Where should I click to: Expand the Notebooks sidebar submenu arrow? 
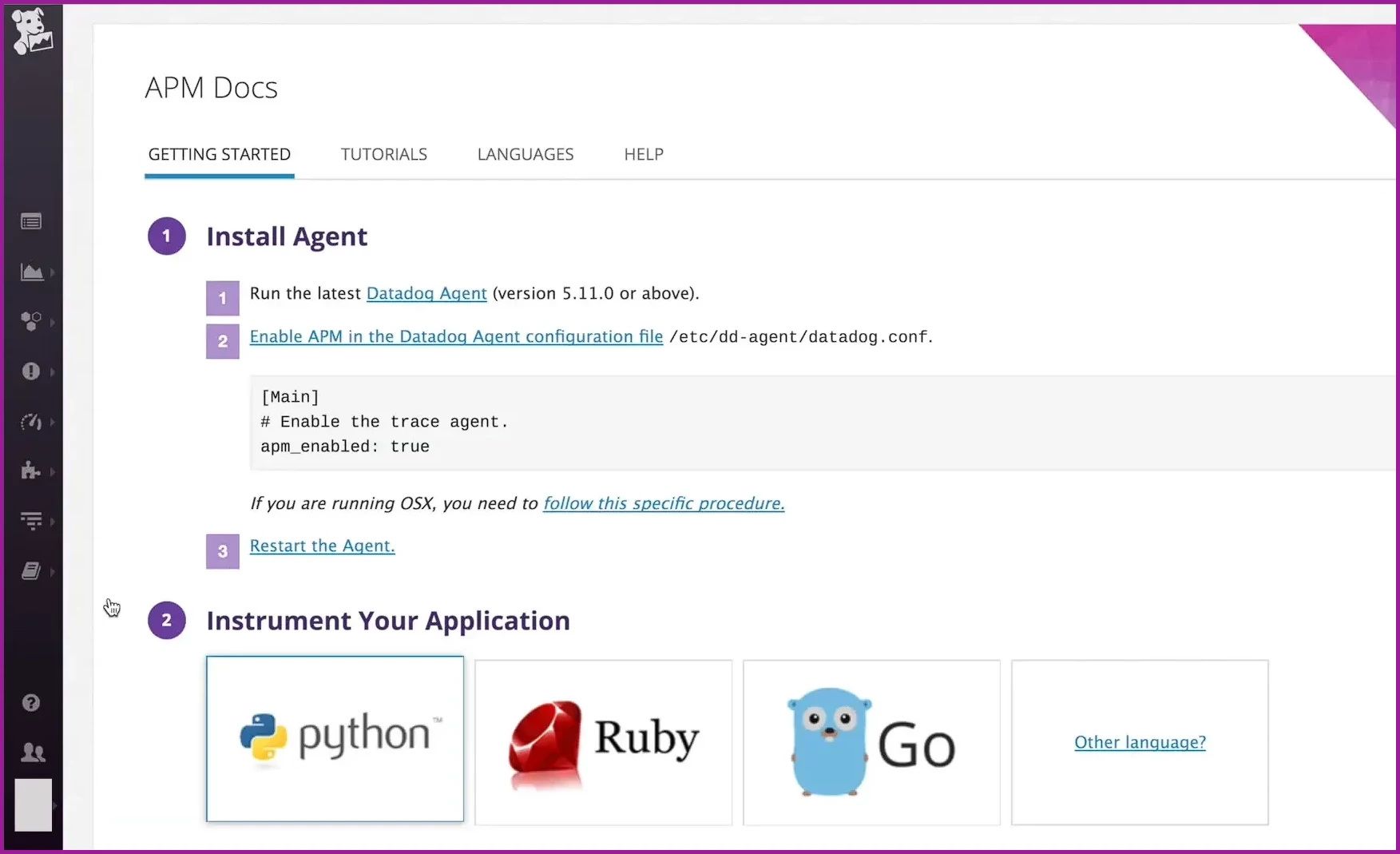(53, 571)
